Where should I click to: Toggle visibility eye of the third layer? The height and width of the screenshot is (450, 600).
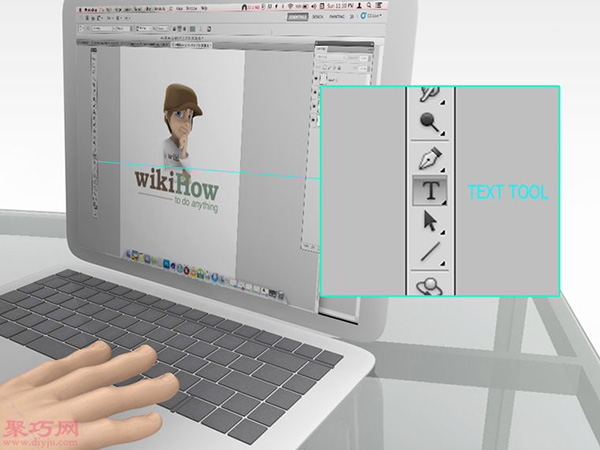tap(314, 106)
